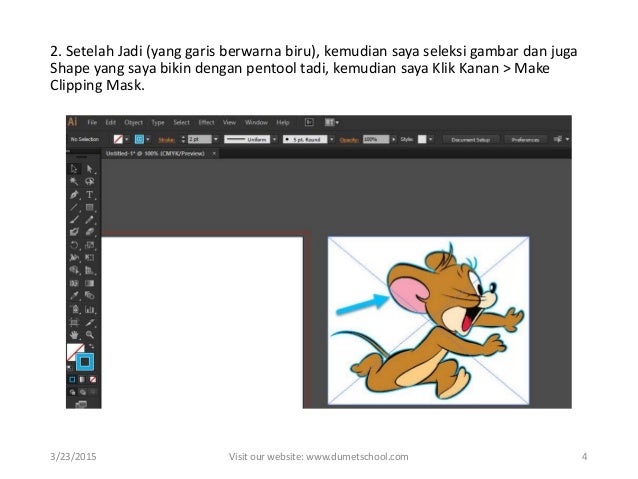Open the 5 pt. Round brush dropdown
The width and height of the screenshot is (638, 479).
tap(332, 139)
